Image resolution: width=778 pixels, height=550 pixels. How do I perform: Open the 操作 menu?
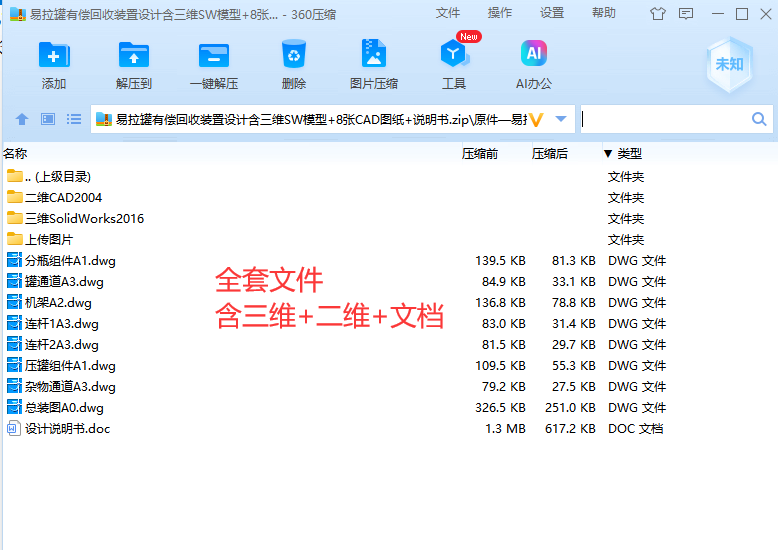point(500,13)
